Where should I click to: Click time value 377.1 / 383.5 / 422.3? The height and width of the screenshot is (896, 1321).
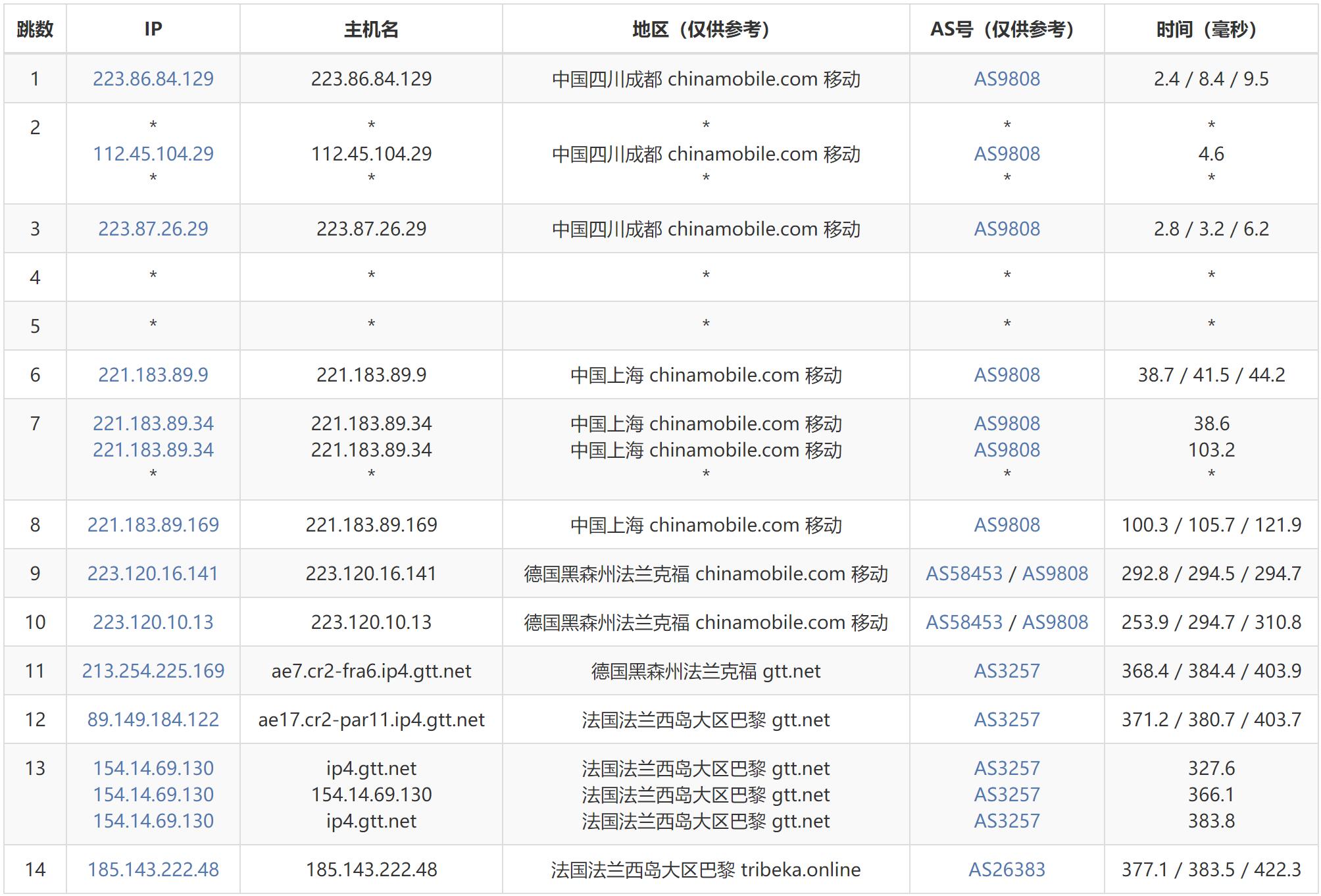1211,870
